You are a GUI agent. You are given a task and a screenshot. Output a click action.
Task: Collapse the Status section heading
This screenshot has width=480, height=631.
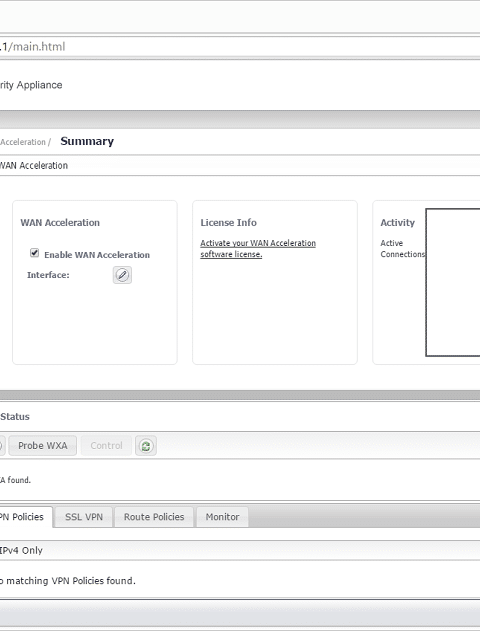pyautogui.click(x=15, y=417)
